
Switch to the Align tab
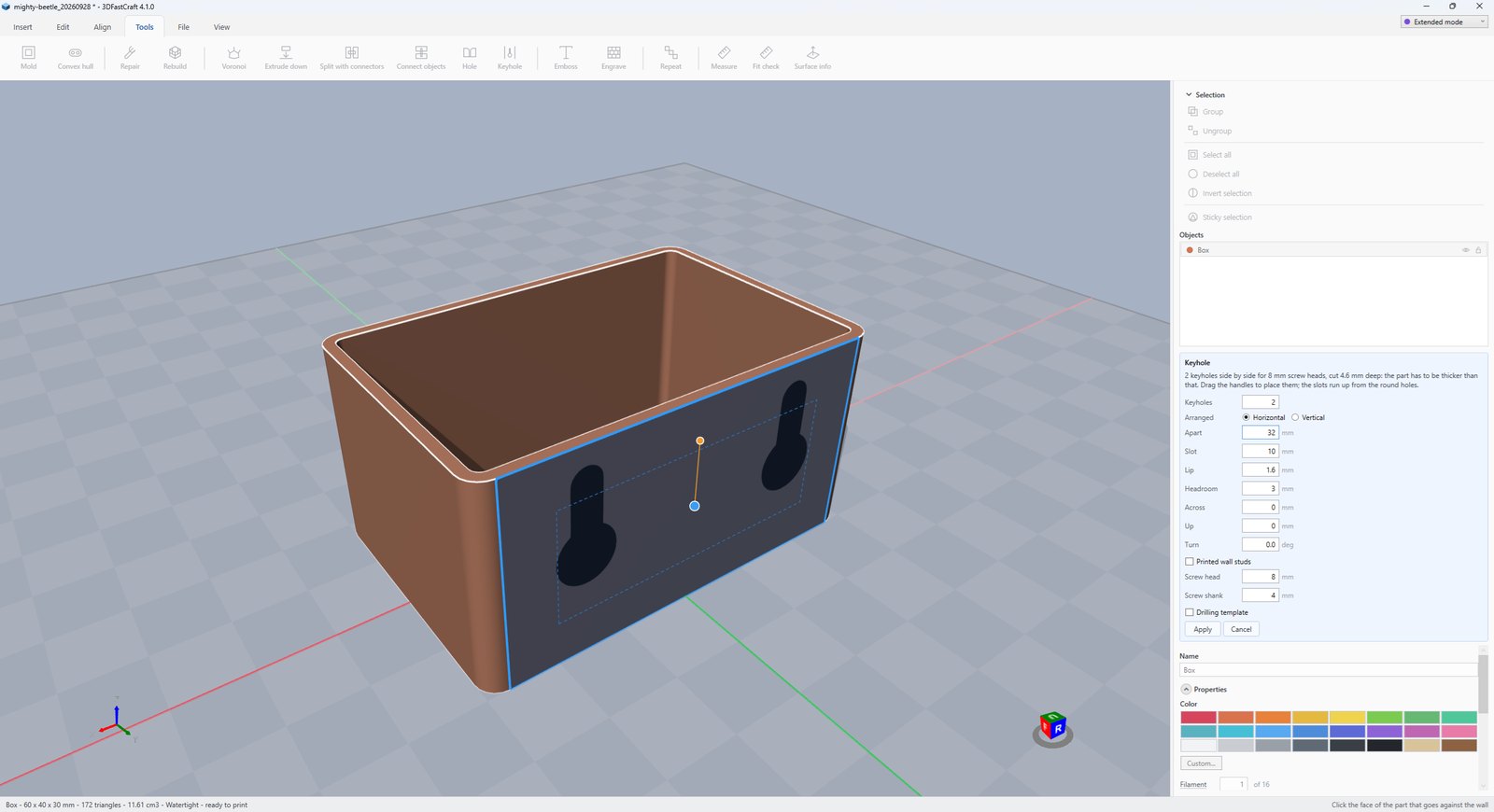[103, 27]
